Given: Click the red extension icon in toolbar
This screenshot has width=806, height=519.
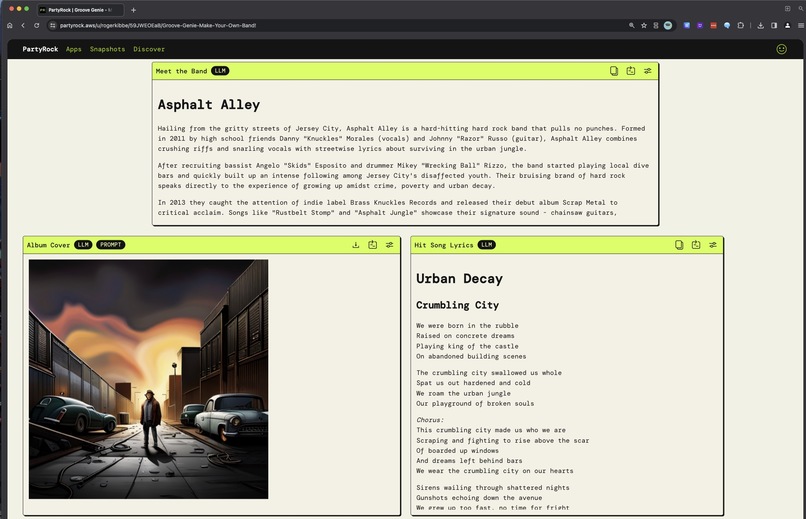Looking at the screenshot, I should click(713, 25).
